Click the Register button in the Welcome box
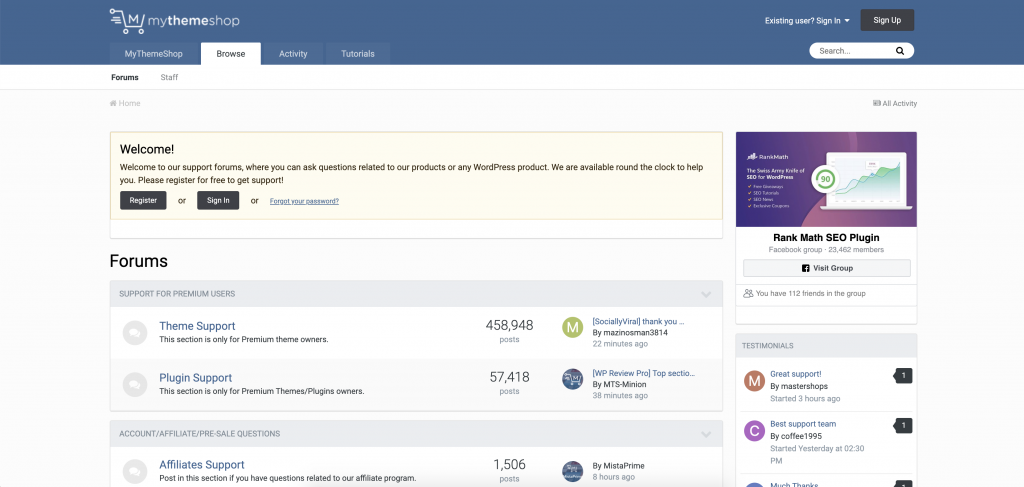The width and height of the screenshot is (1024, 487). click(x=143, y=200)
